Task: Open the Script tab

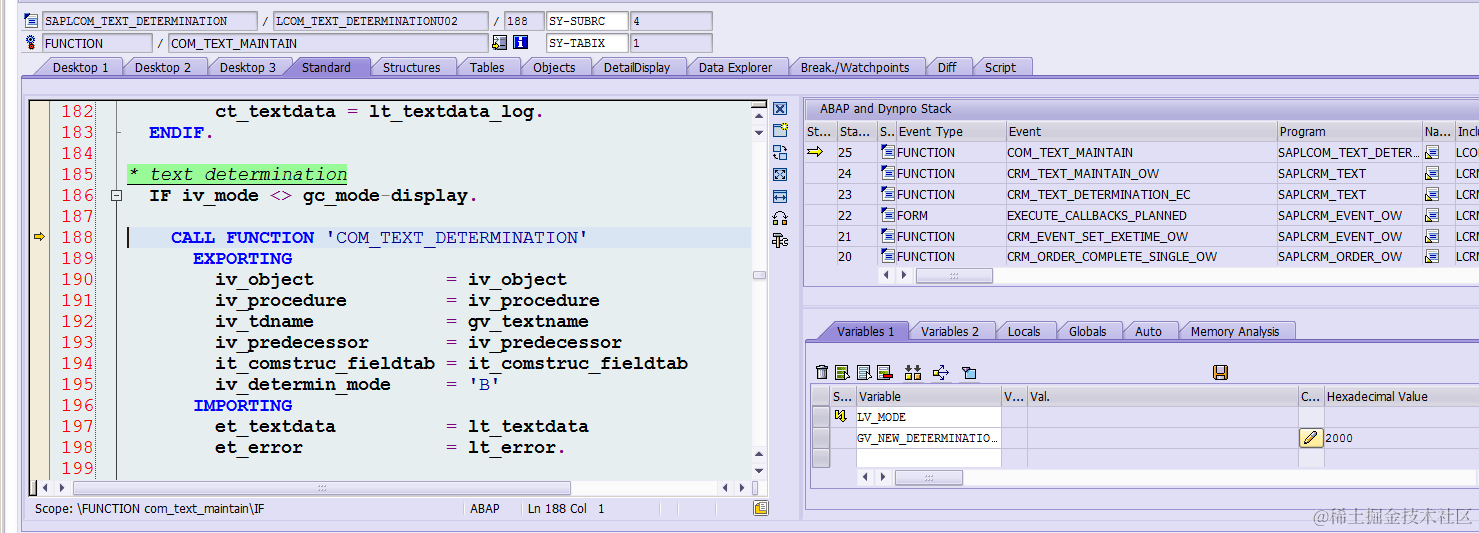Action: (x=1000, y=67)
